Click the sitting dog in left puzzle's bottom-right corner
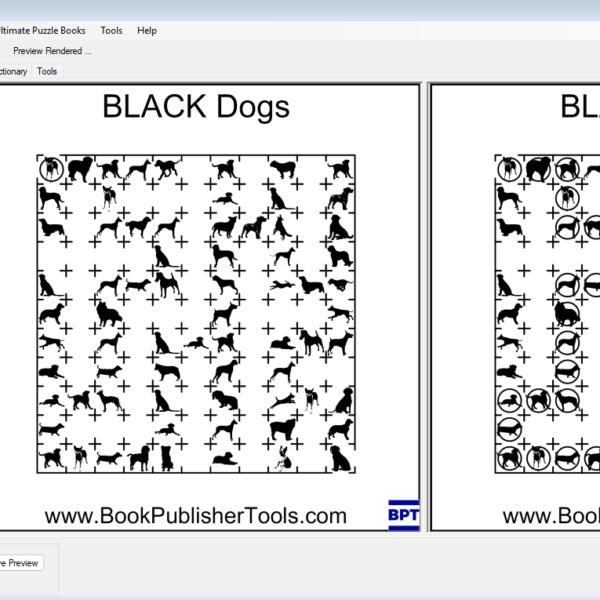600x600 pixels. [340, 458]
